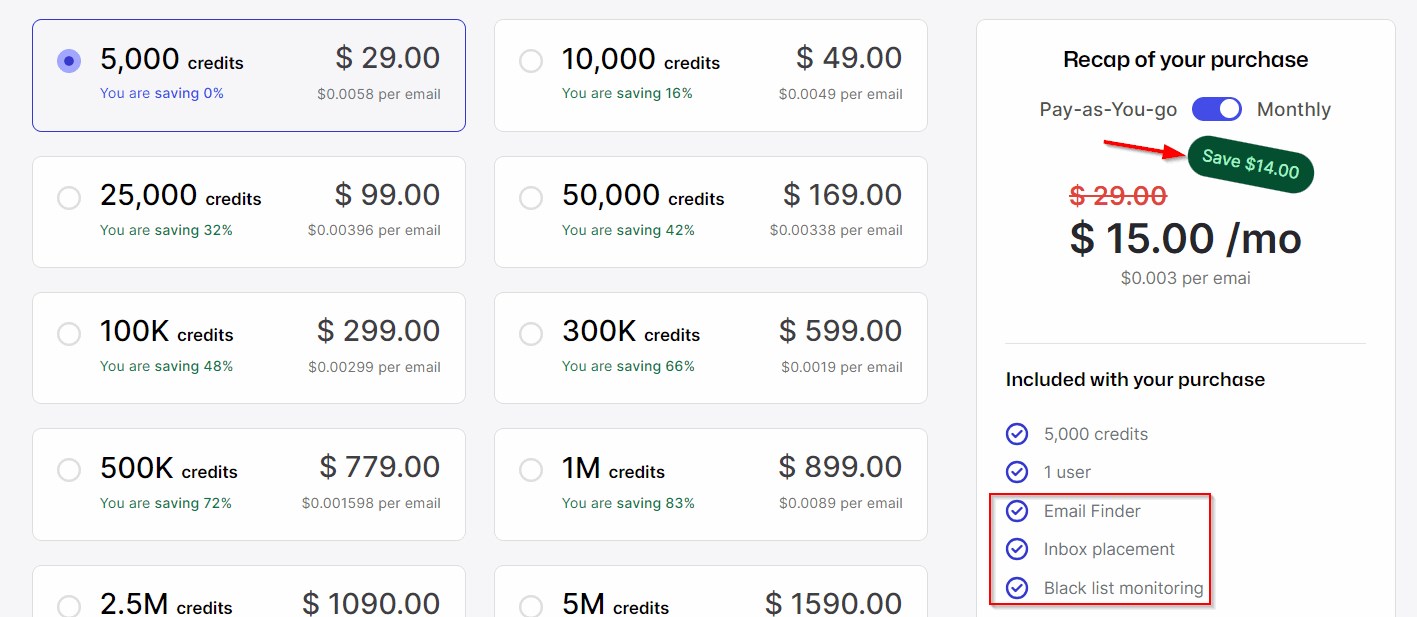Image resolution: width=1417 pixels, height=617 pixels.
Task: Click the Pay-as-You-go label
Action: 1108,109
